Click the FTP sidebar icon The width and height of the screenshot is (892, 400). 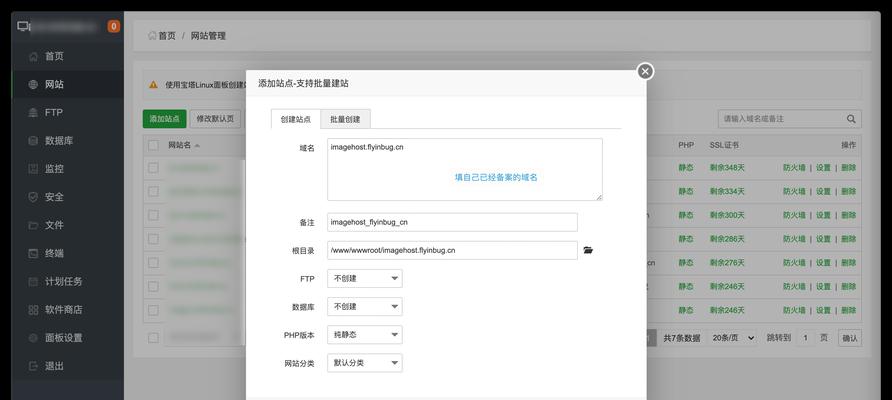point(33,113)
